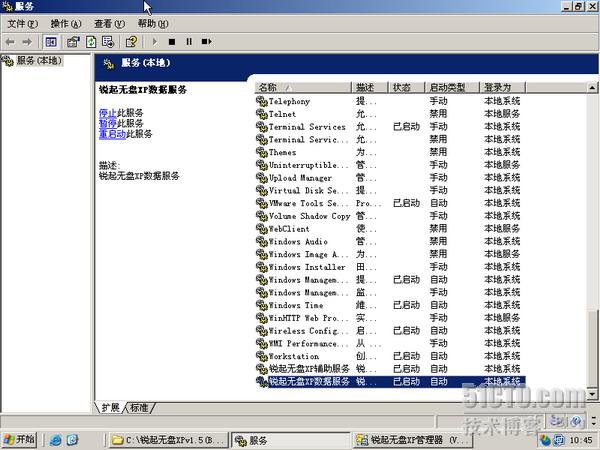
Task: Open the 开始 Start menu button
Action: coord(19,440)
